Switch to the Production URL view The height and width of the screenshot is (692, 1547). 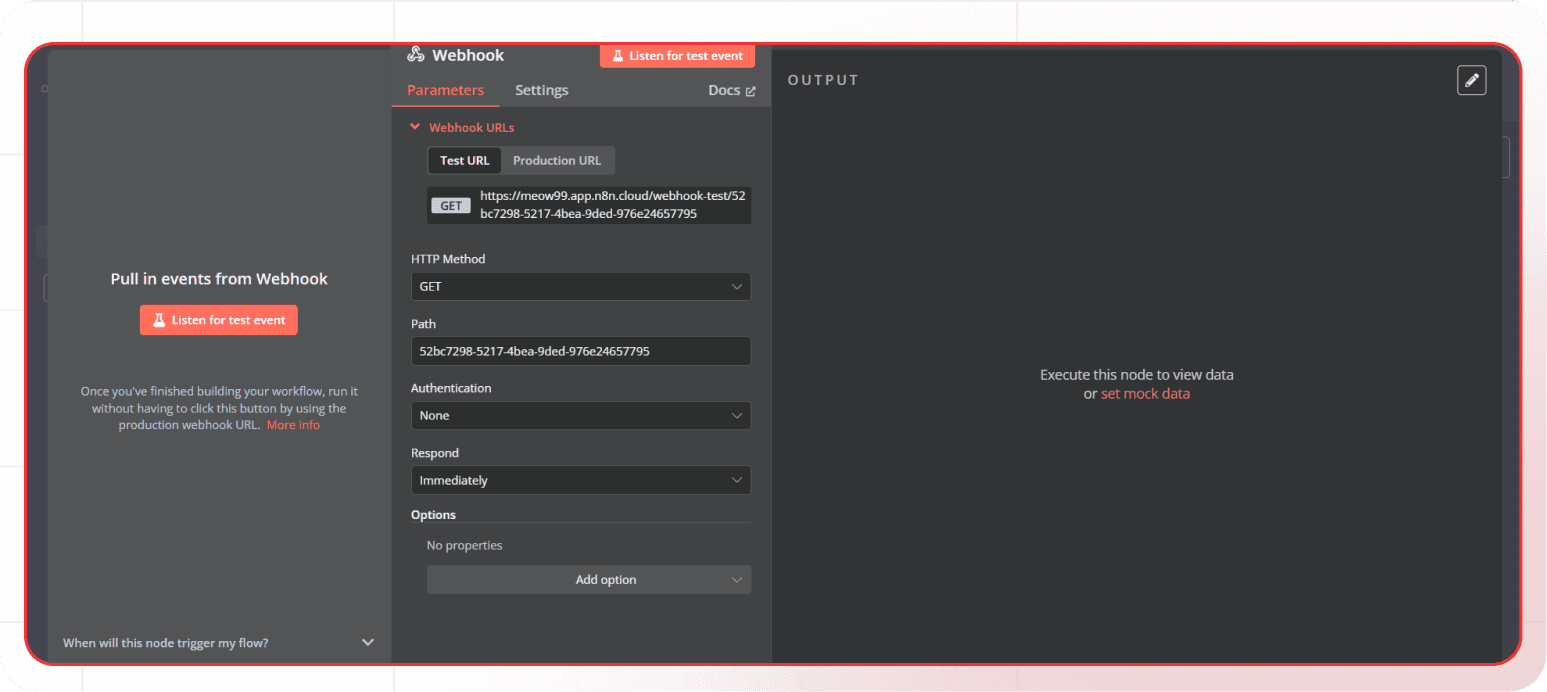[557, 160]
